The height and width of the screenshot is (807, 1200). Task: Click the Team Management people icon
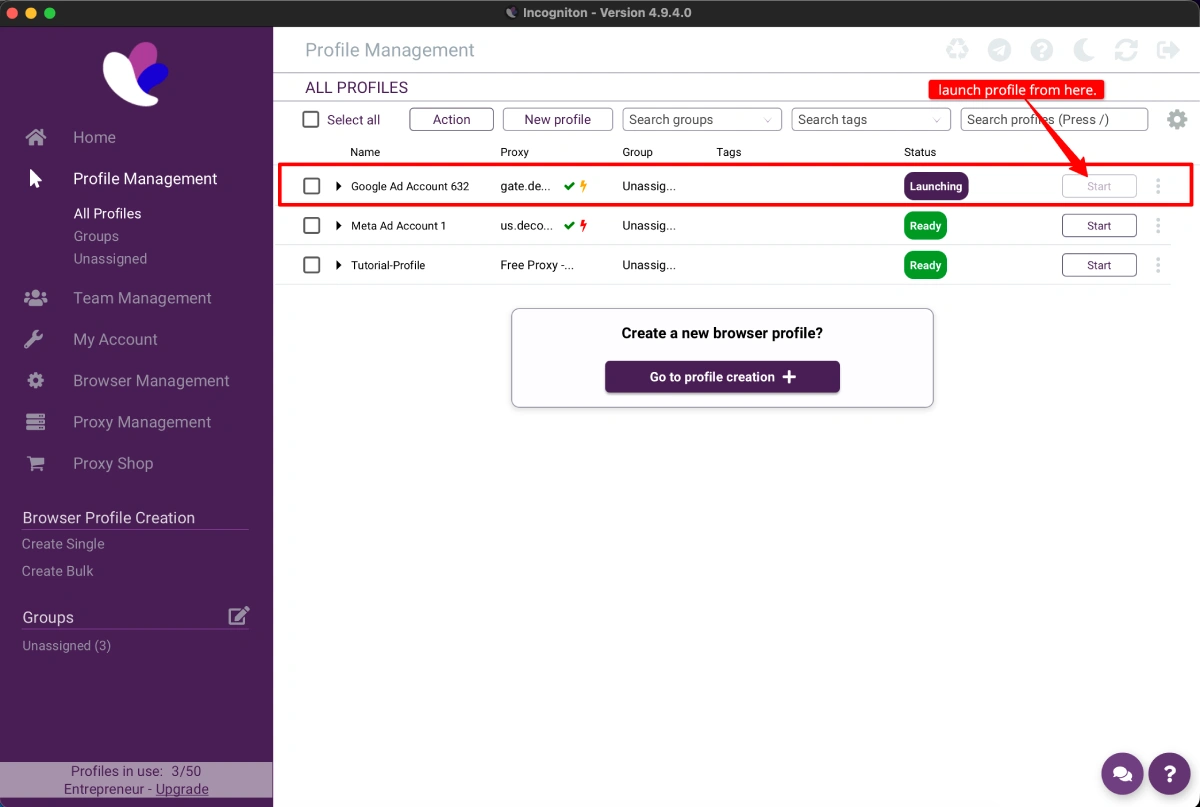[36, 298]
